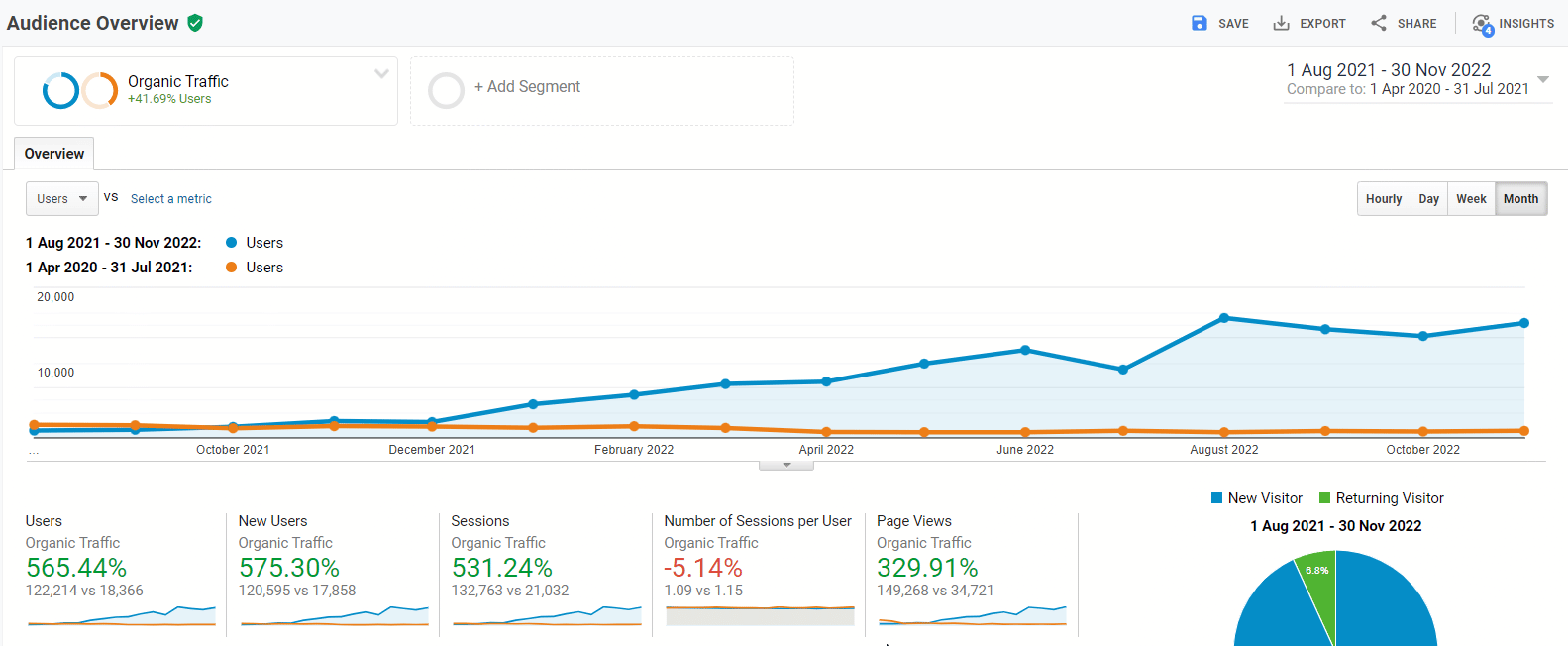Open the date range dropdown arrow

(1542, 79)
